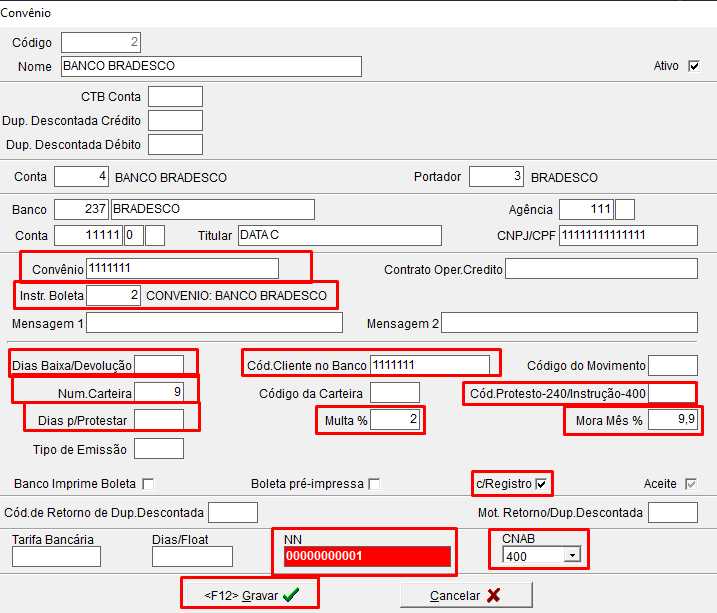The image size is (717, 613).
Task: Click the Multa % field
Action: click(x=395, y=420)
